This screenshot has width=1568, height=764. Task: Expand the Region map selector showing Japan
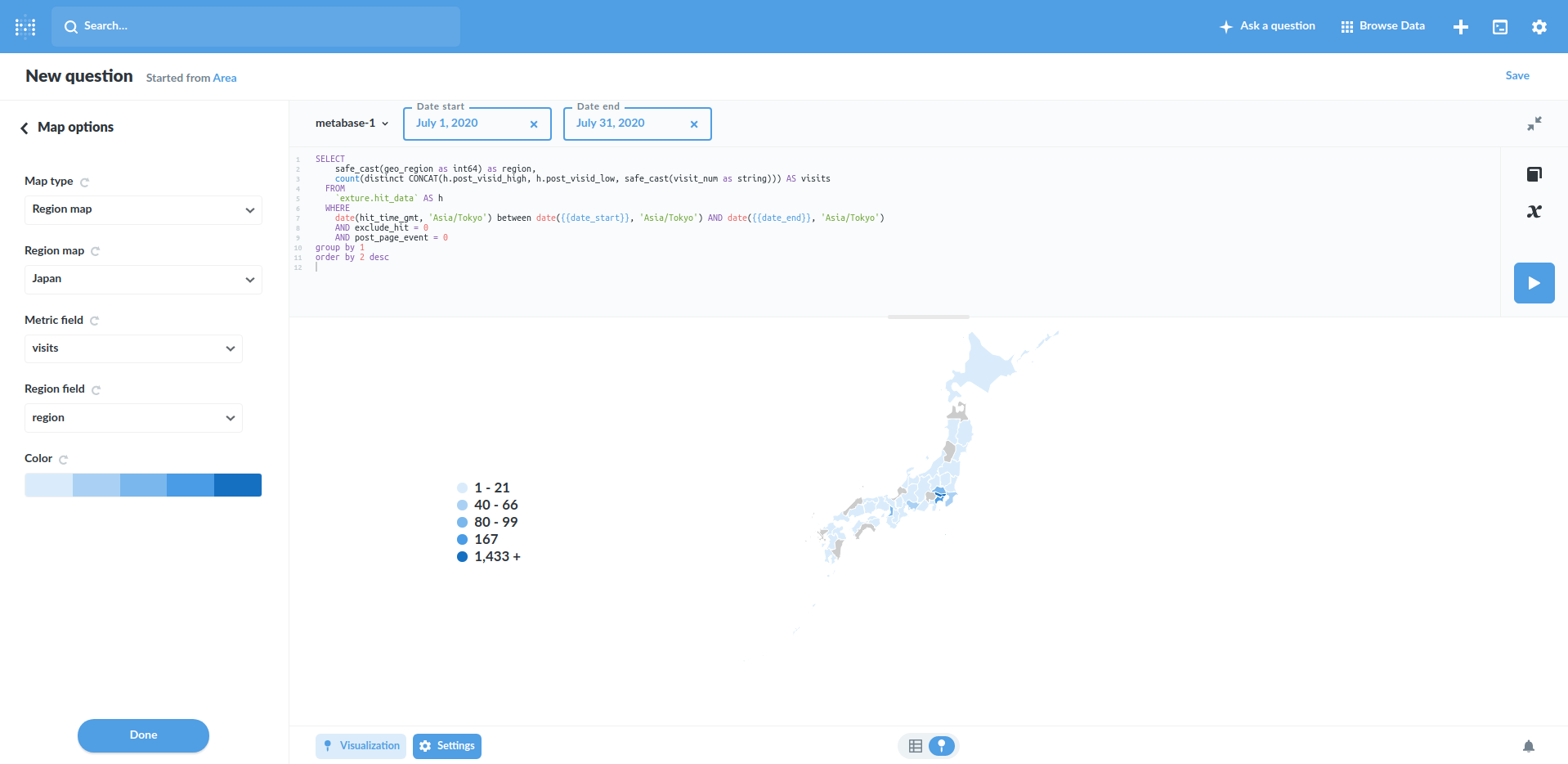(x=142, y=279)
